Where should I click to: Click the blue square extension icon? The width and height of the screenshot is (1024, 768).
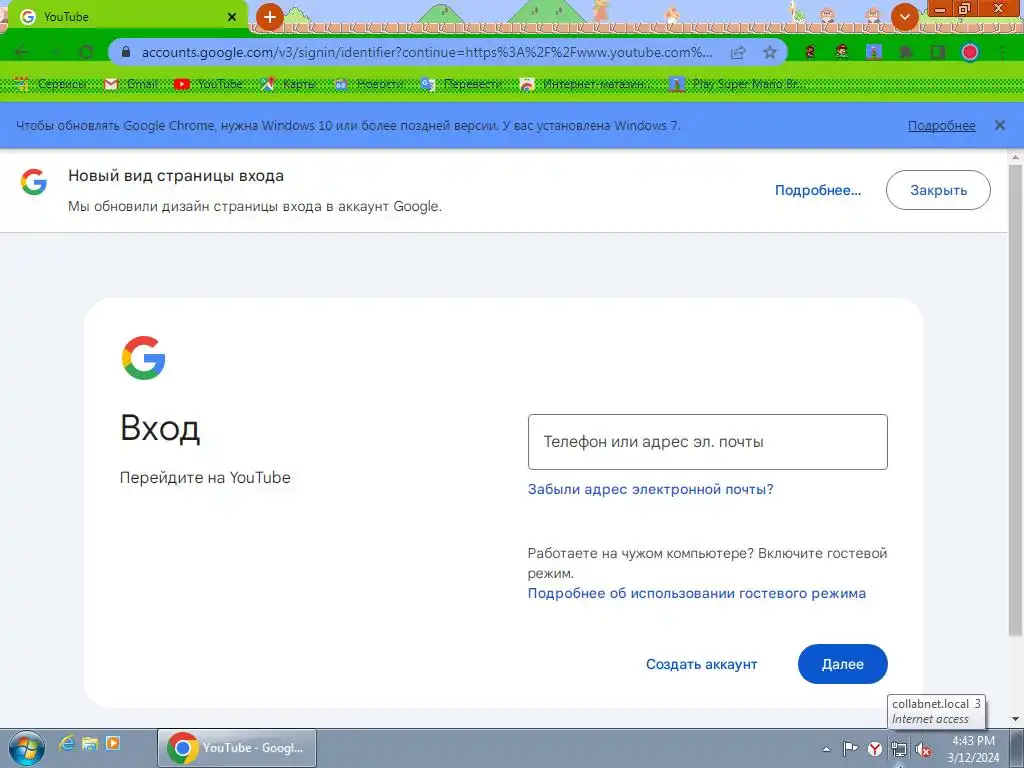coord(874,52)
